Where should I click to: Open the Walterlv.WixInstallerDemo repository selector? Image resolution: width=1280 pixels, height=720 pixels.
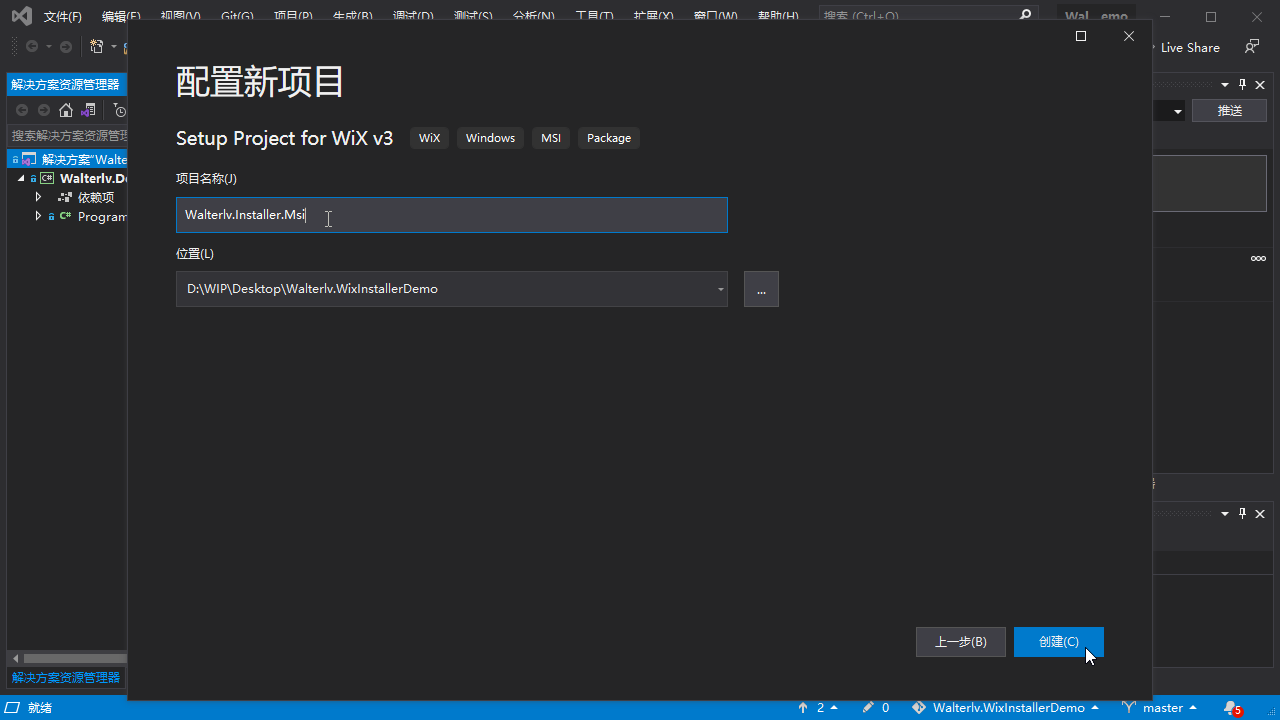(x=1007, y=708)
